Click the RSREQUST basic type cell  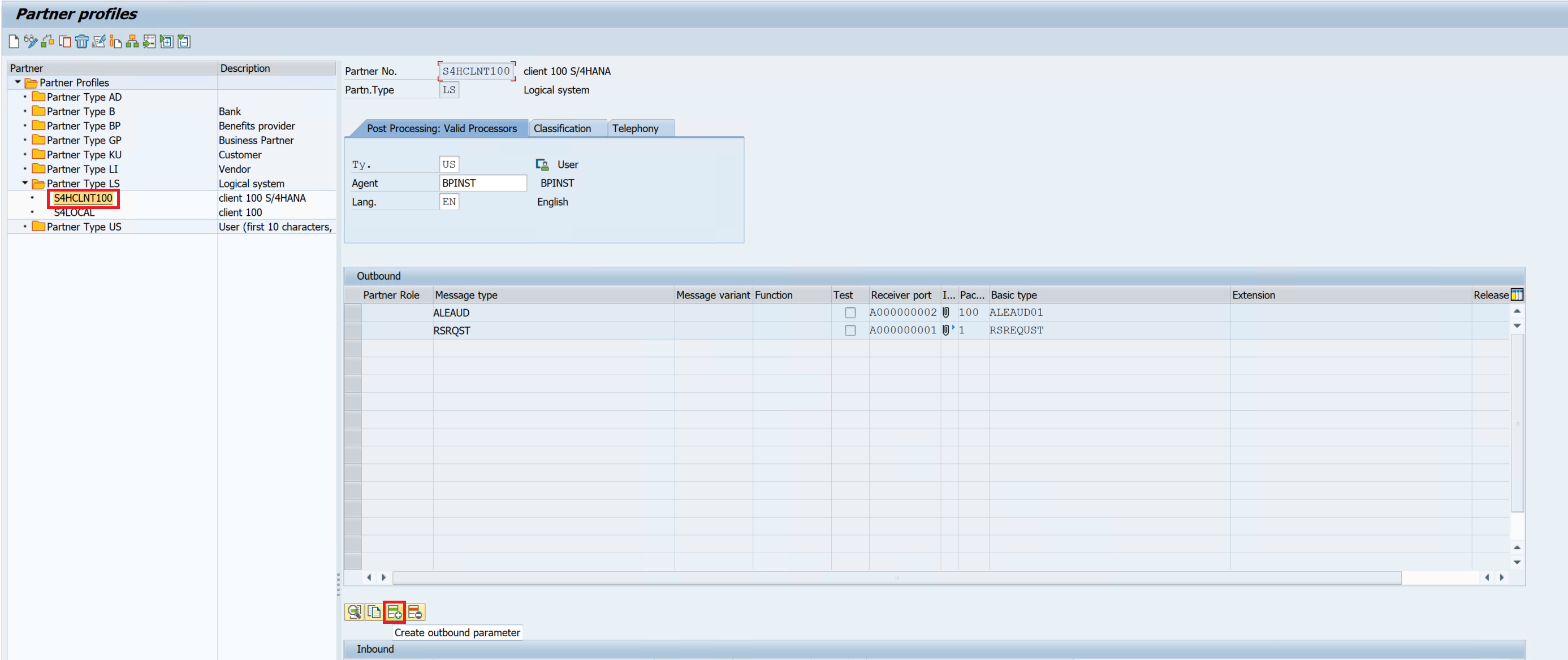click(1109, 331)
